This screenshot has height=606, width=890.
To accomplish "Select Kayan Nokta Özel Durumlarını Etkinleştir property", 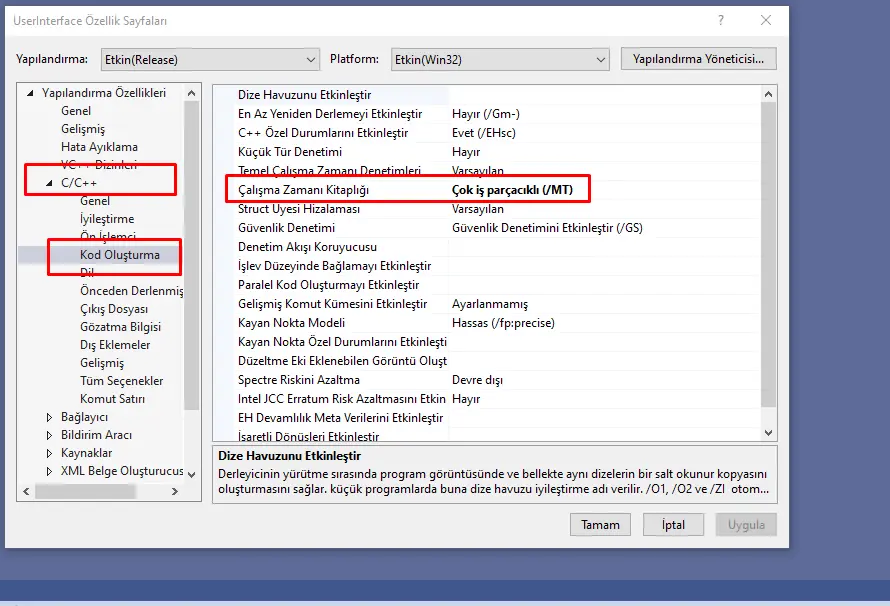I will (x=342, y=342).
